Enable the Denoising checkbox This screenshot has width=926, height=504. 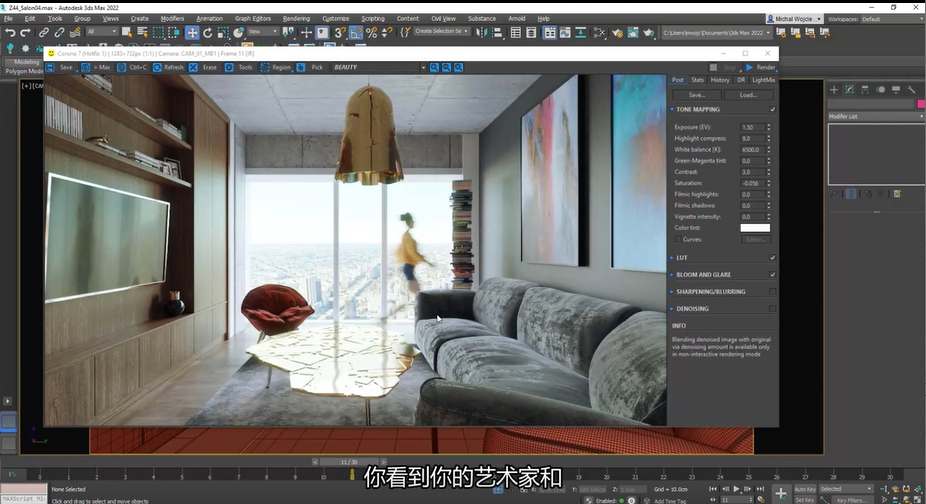(x=772, y=309)
